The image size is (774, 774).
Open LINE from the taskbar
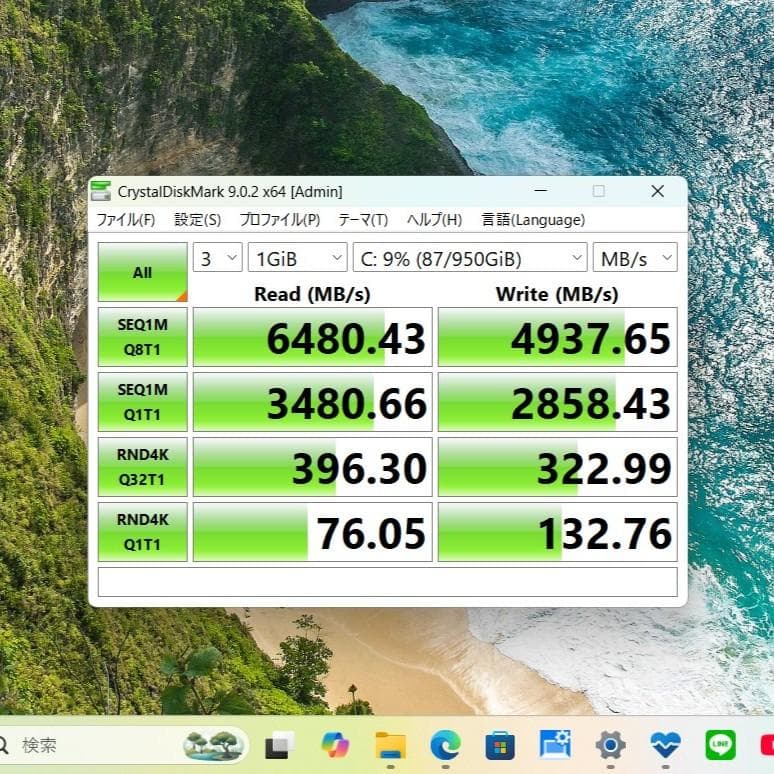pyautogui.click(x=721, y=745)
